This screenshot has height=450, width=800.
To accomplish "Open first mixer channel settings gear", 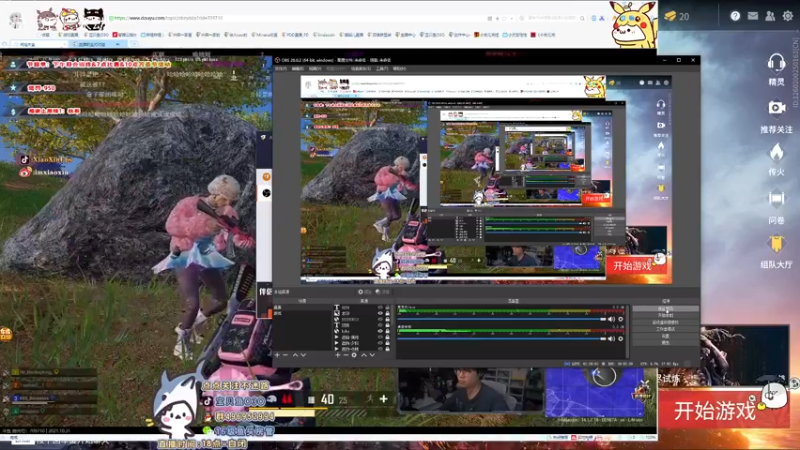I will tap(620, 319).
